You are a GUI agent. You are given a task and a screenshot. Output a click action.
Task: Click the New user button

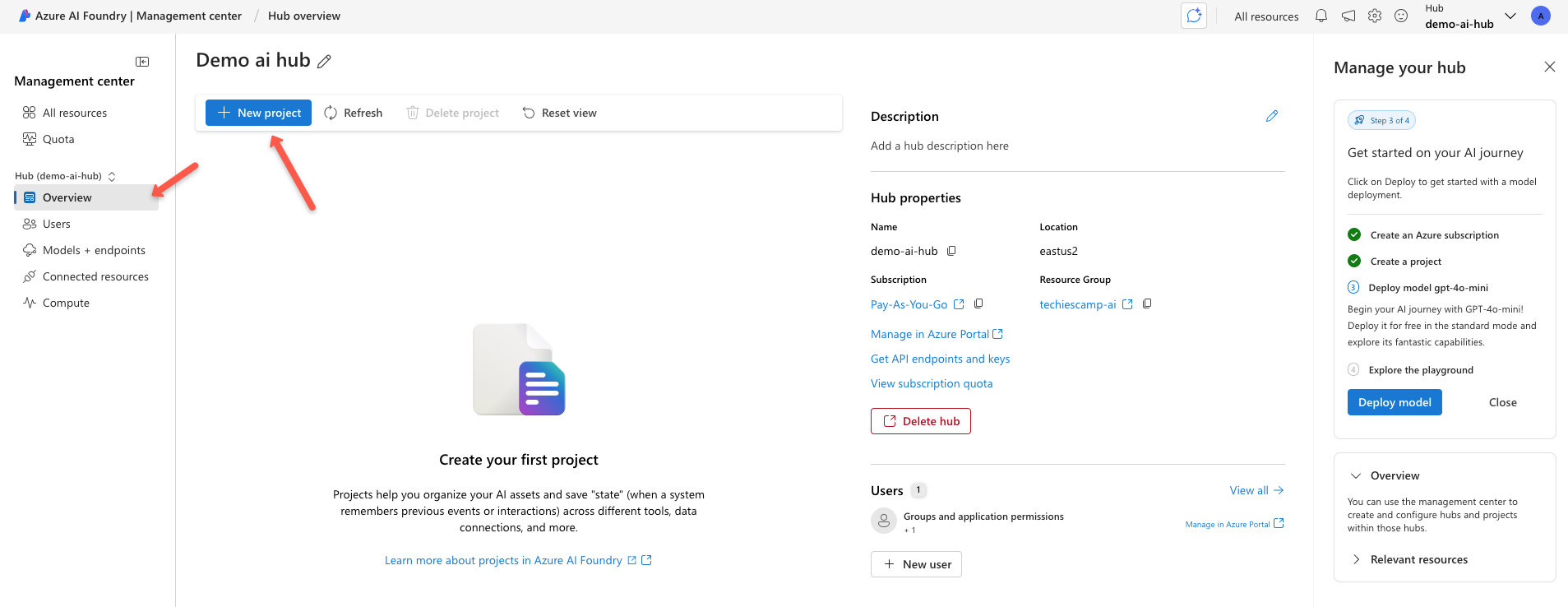point(916,564)
